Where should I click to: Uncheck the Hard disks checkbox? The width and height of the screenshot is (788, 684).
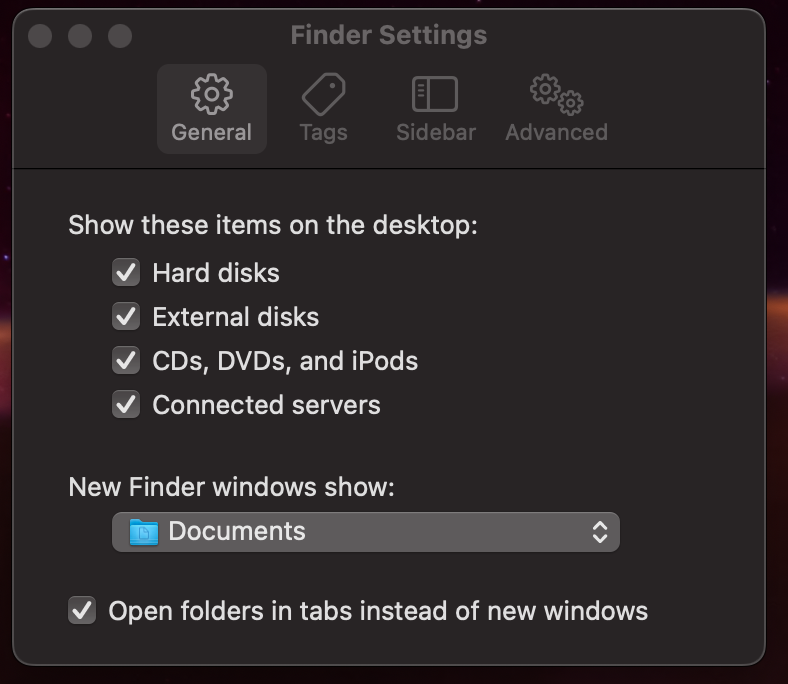pyautogui.click(x=126, y=272)
